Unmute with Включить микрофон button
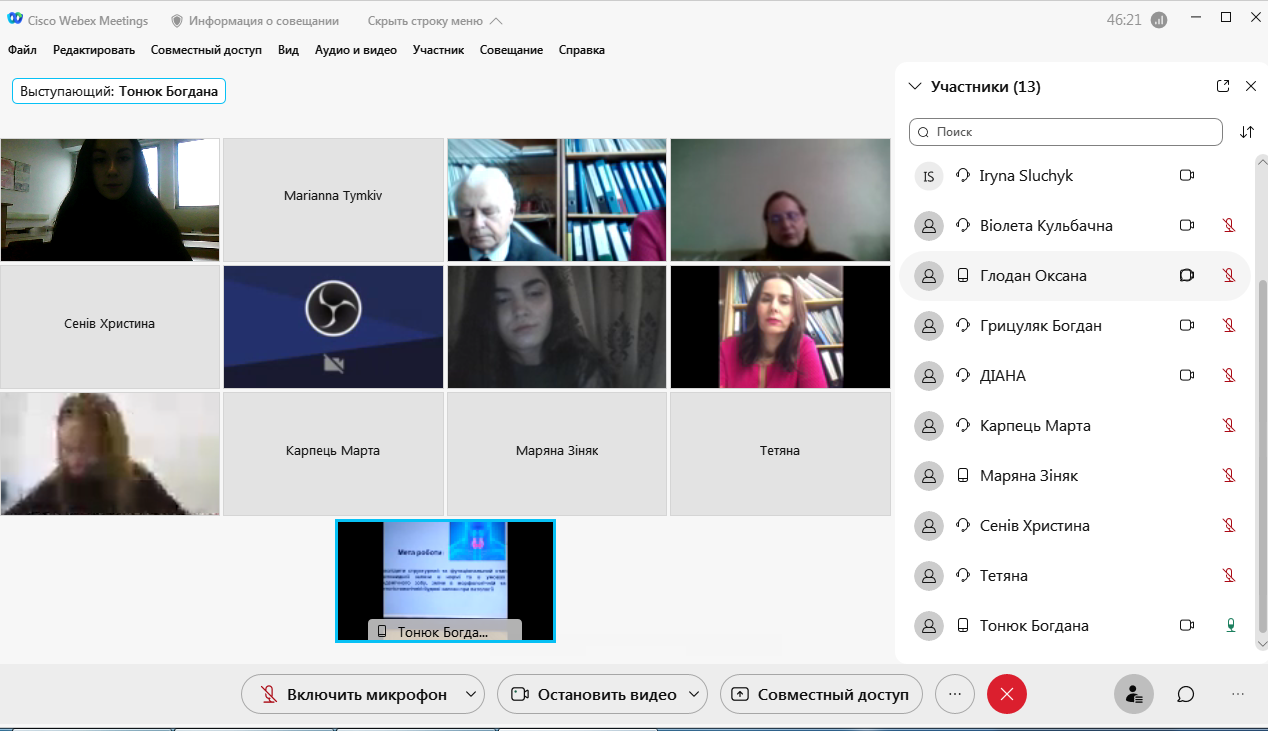This screenshot has height=731, width=1268. pos(354,694)
